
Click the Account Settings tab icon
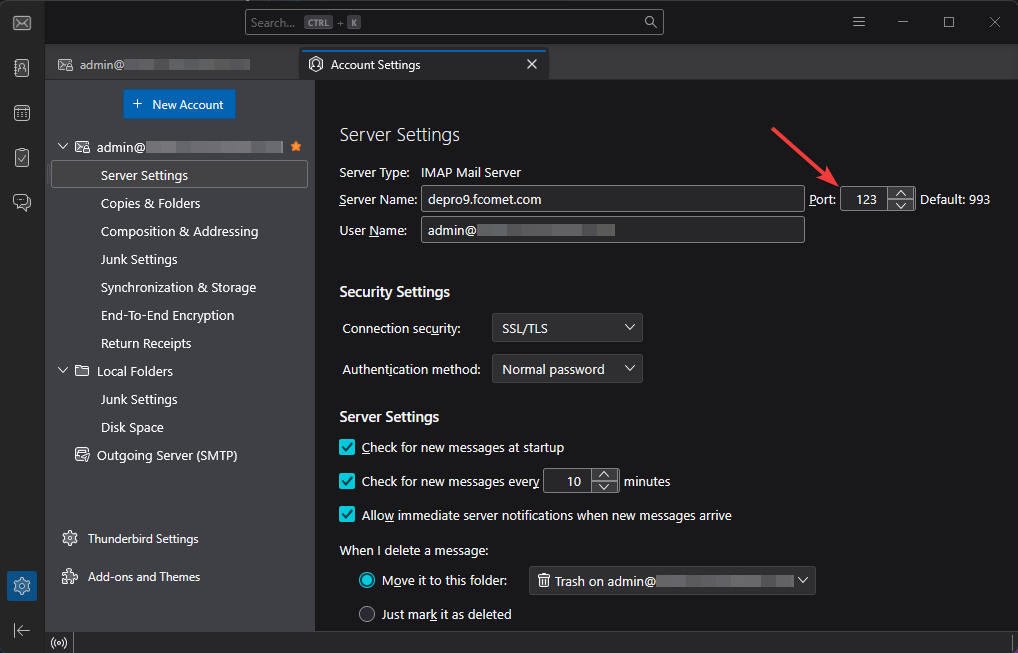pos(316,64)
